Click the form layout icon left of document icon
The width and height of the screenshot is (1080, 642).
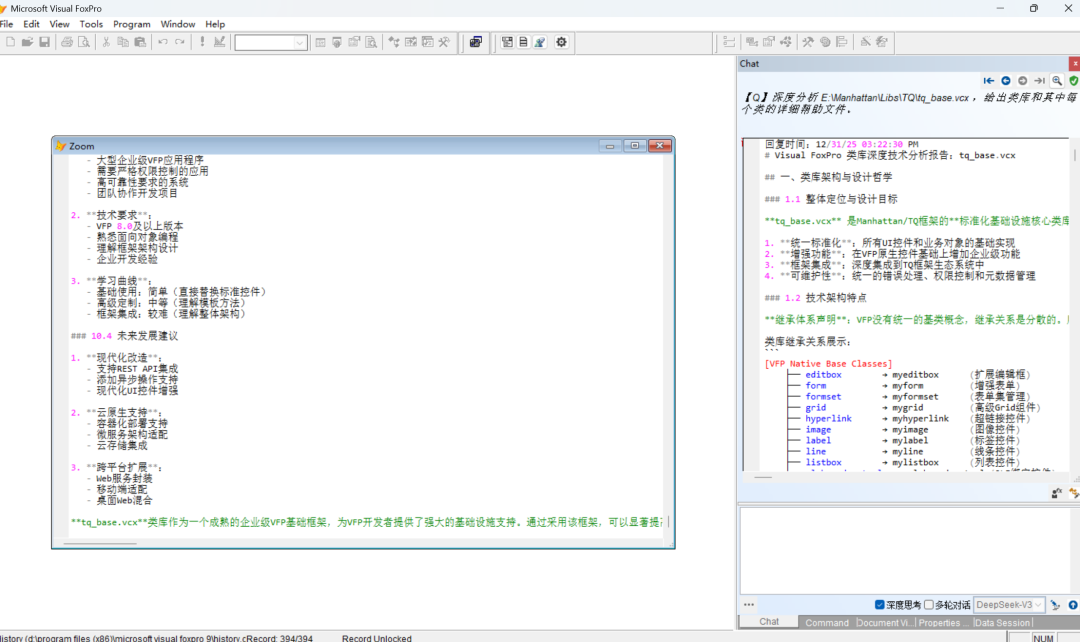tap(507, 42)
